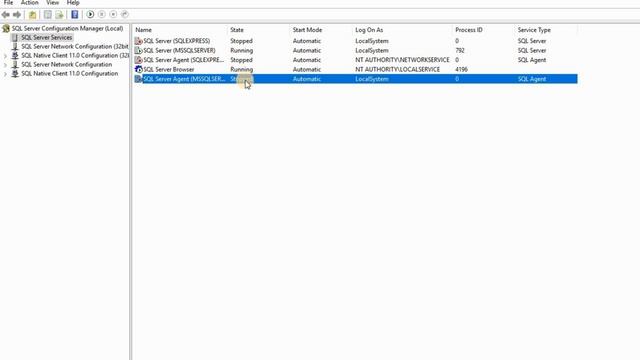Viewport: 640px width, 360px height.
Task: Click the SQL Server Browser service icon
Action: (138, 69)
